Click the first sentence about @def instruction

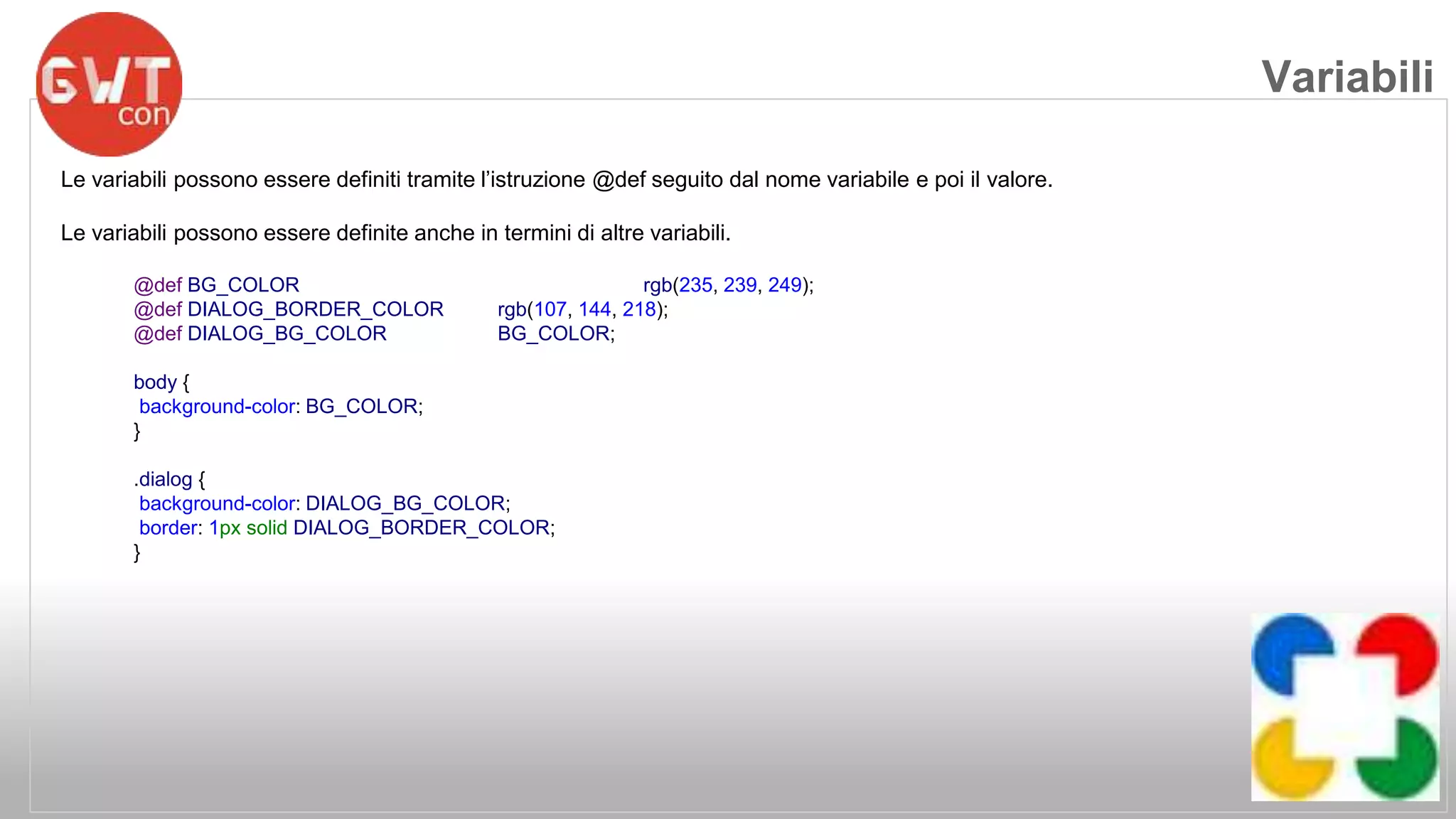point(556,180)
